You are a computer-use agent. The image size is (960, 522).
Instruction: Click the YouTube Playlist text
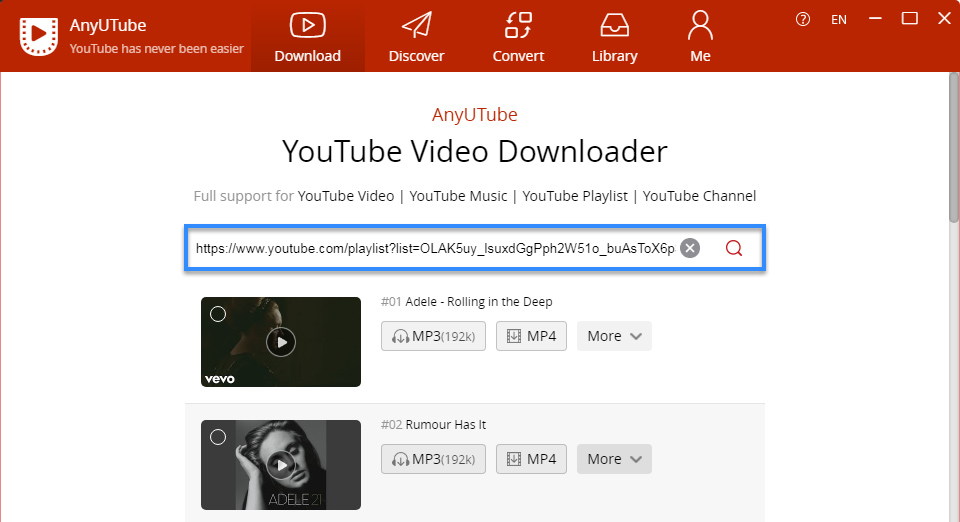(575, 196)
